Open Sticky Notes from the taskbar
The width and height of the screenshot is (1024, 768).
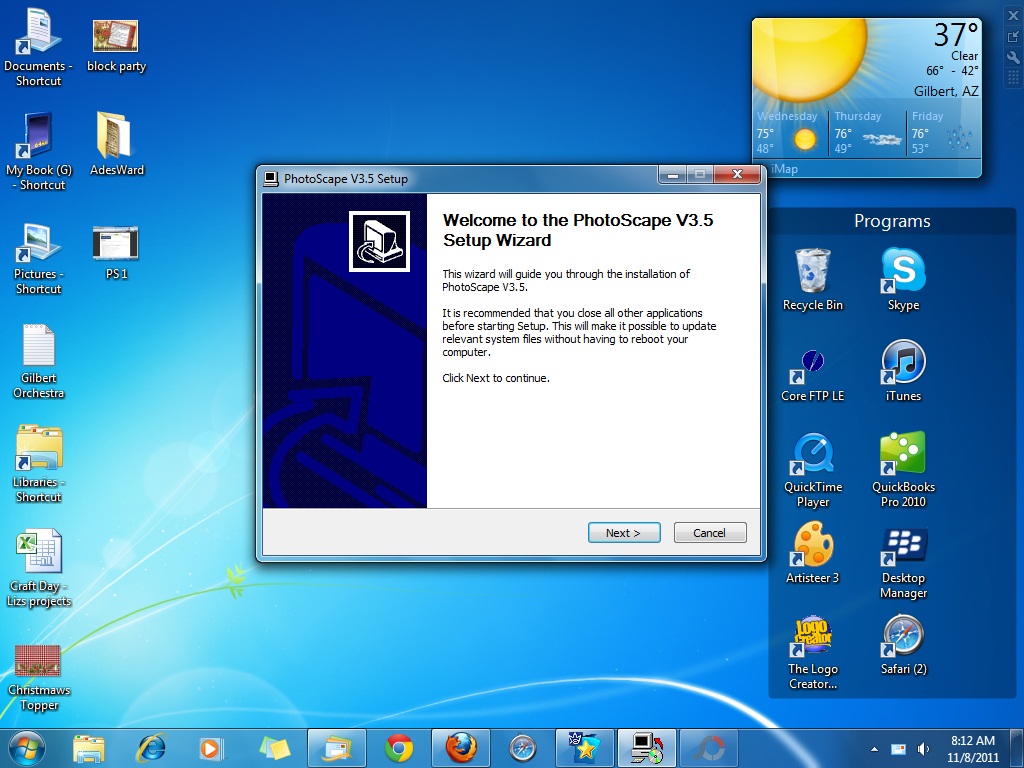coord(274,748)
